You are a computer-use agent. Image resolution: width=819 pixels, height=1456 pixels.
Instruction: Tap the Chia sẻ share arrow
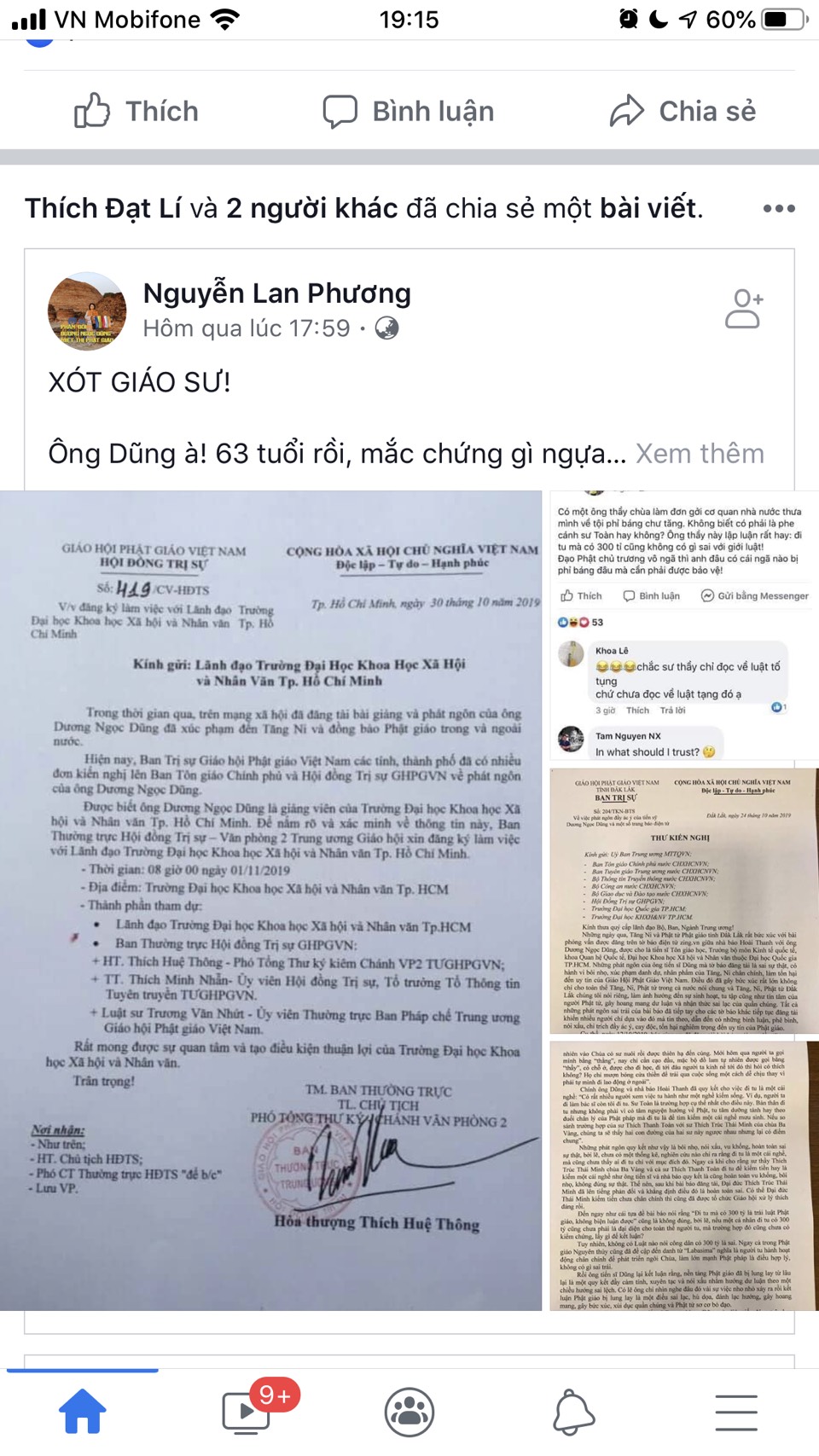point(682,111)
